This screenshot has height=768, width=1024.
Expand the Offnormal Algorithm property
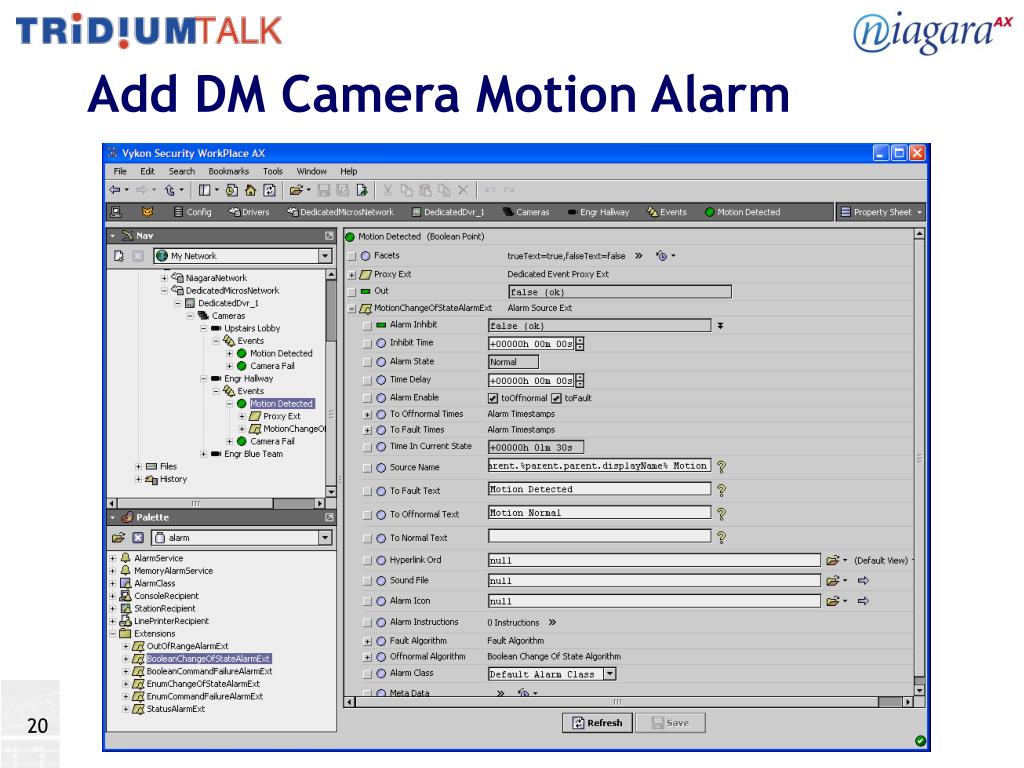(x=367, y=658)
